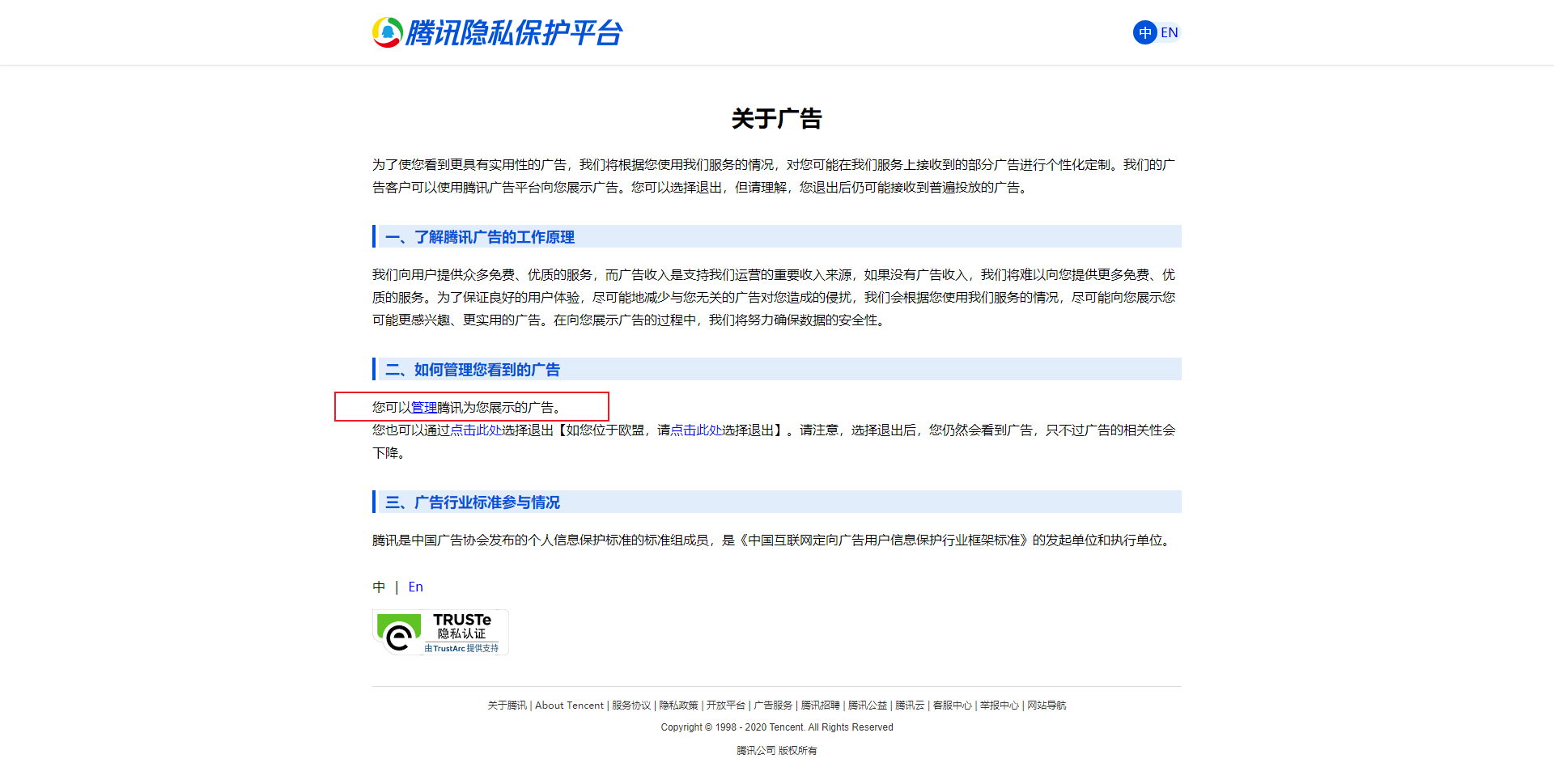Click the first 点击此处 opt-out link

[476, 430]
